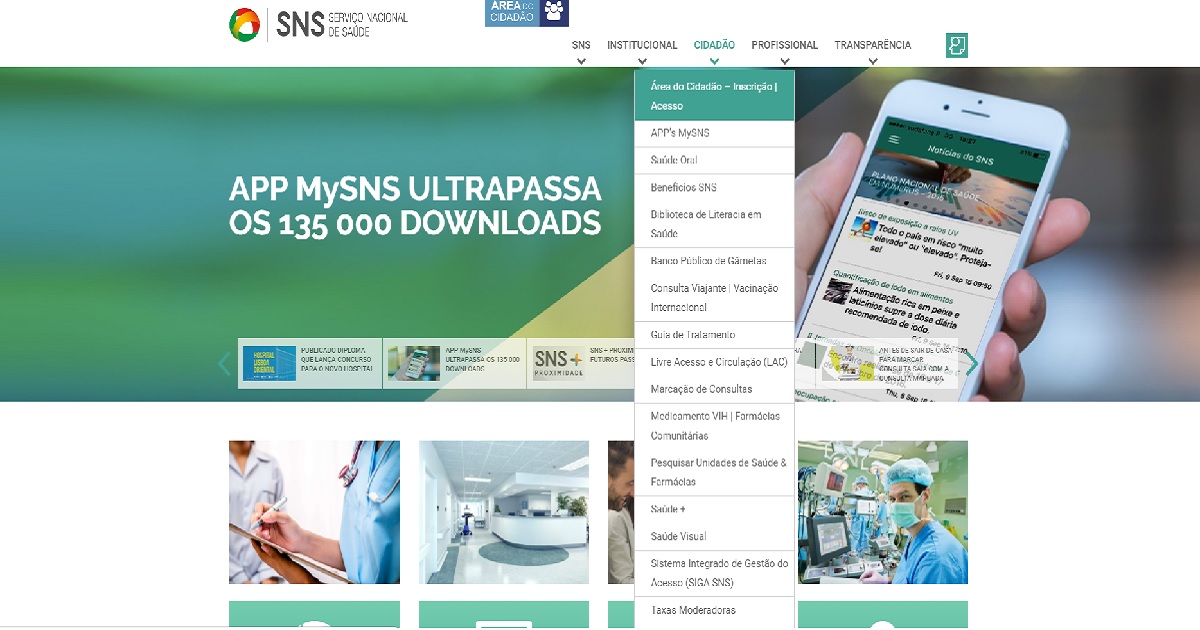The height and width of the screenshot is (630, 1200).
Task: Advance to the next carousel slide
Action: (x=971, y=364)
